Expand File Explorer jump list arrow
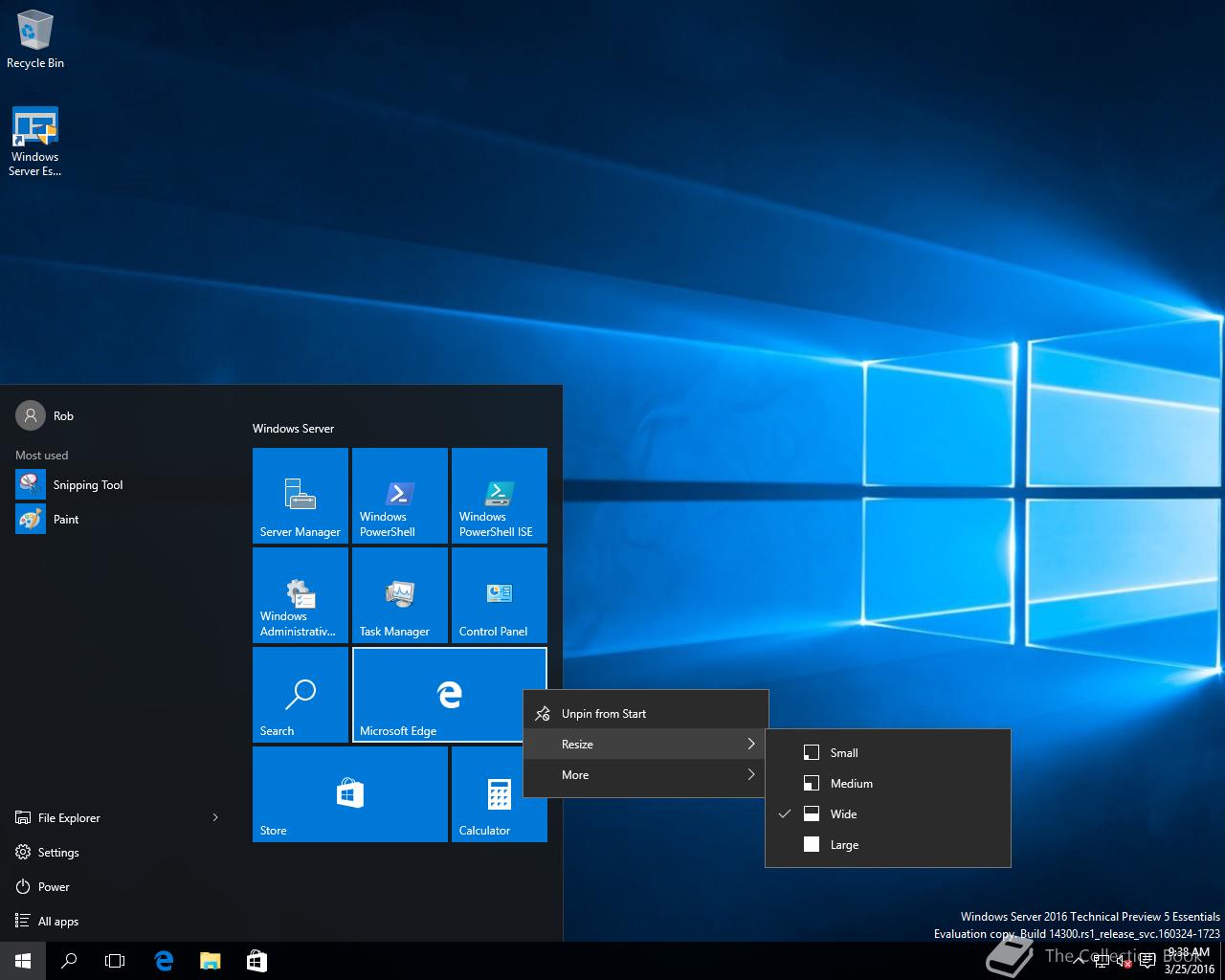The width and height of the screenshot is (1225, 980). [215, 817]
